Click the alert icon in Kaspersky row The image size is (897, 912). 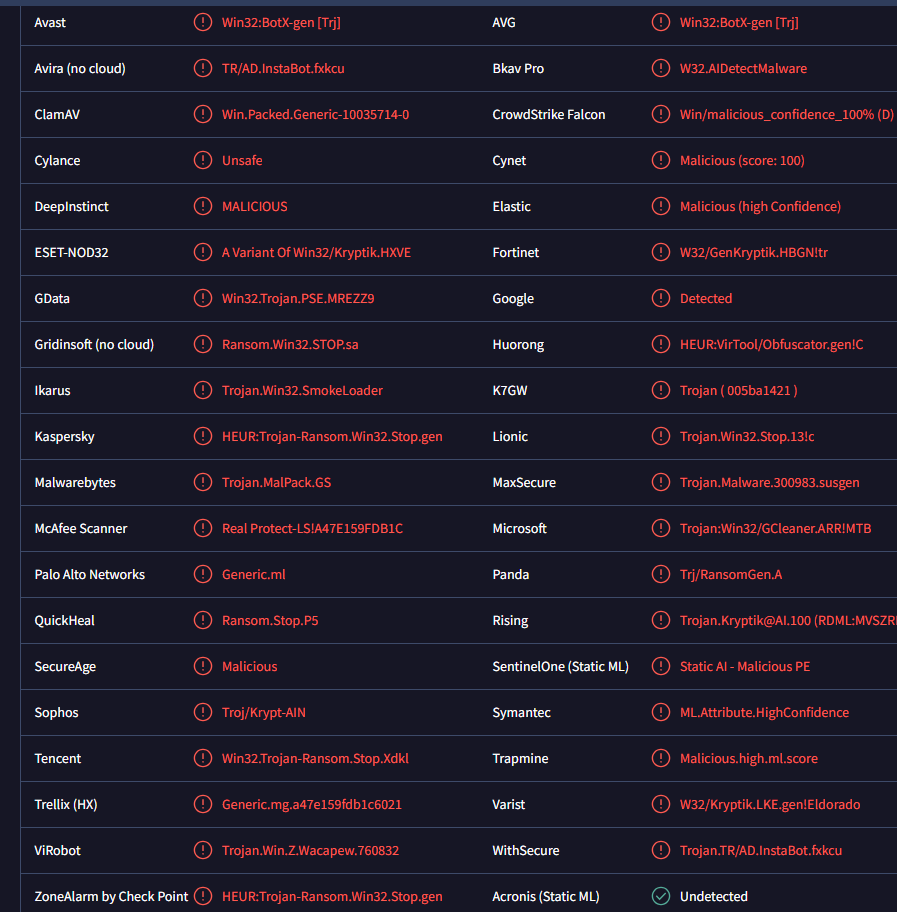[x=203, y=437]
